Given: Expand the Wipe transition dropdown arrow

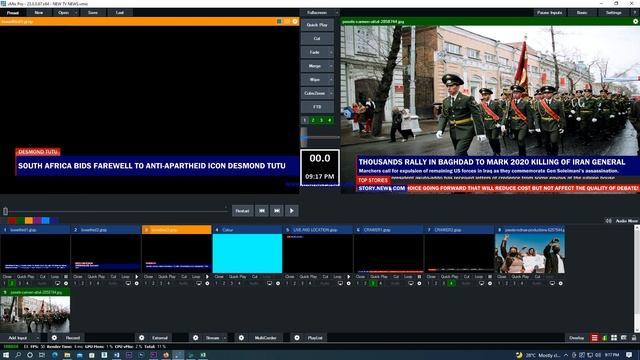Looking at the screenshot, I should tap(331, 80).
